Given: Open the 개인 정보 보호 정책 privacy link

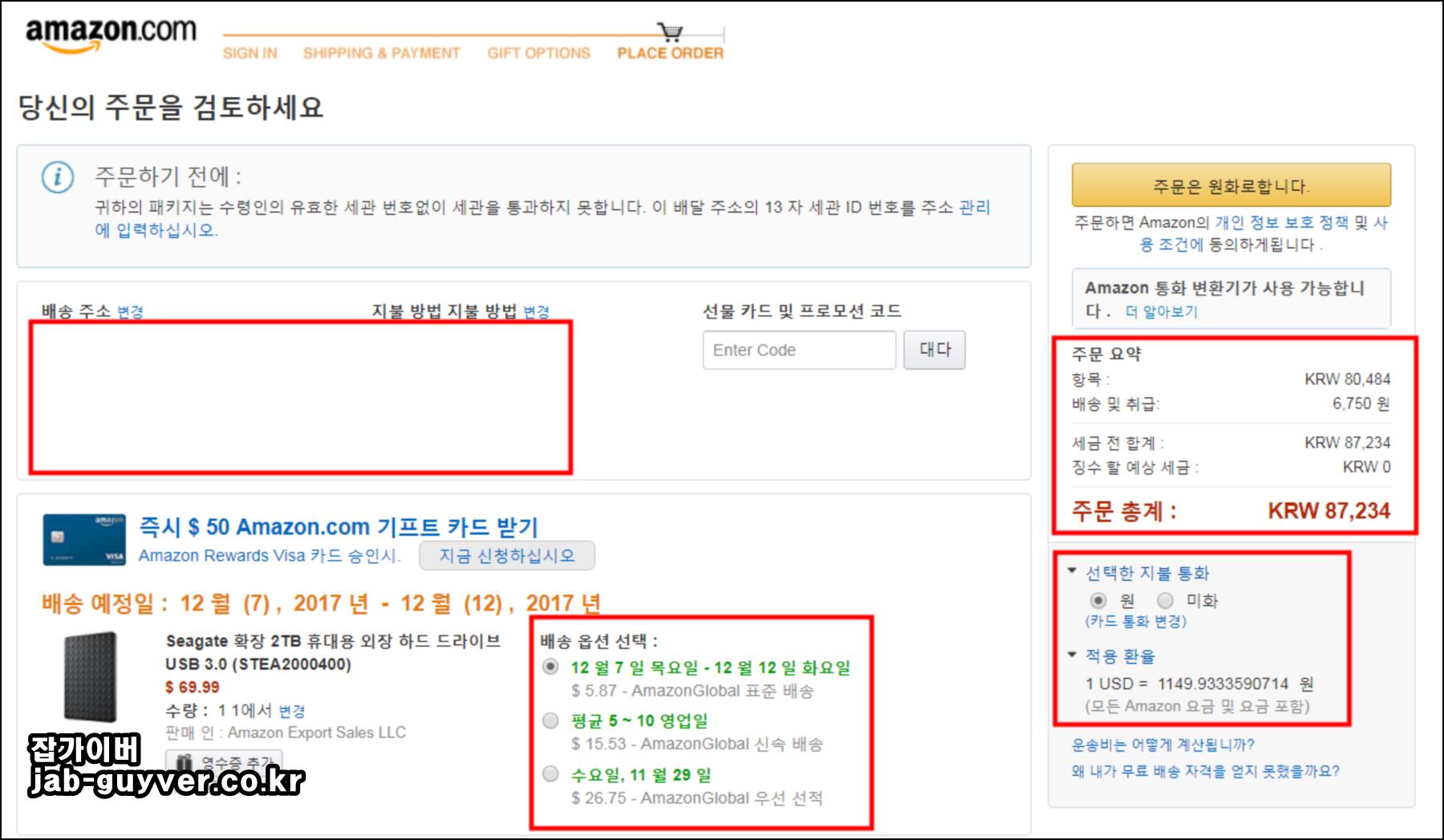Looking at the screenshot, I should pos(1282,222).
